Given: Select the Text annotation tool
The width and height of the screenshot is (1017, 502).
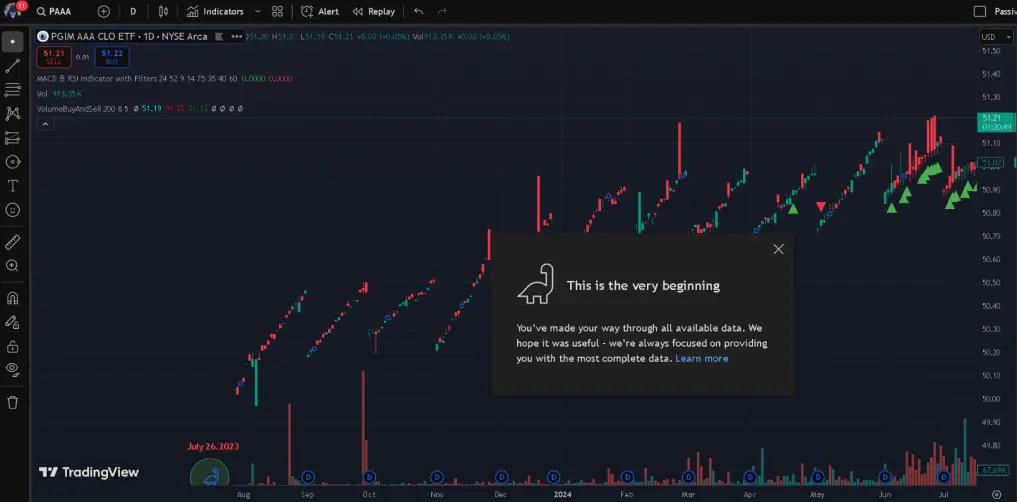Looking at the screenshot, I should (x=12, y=185).
